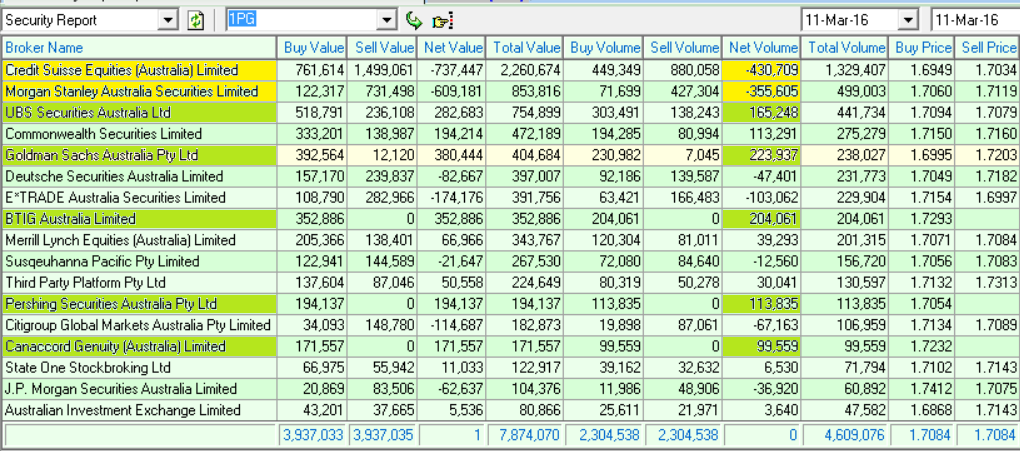
Task: Click buy value total 3,937,033
Action: [x=313, y=434]
